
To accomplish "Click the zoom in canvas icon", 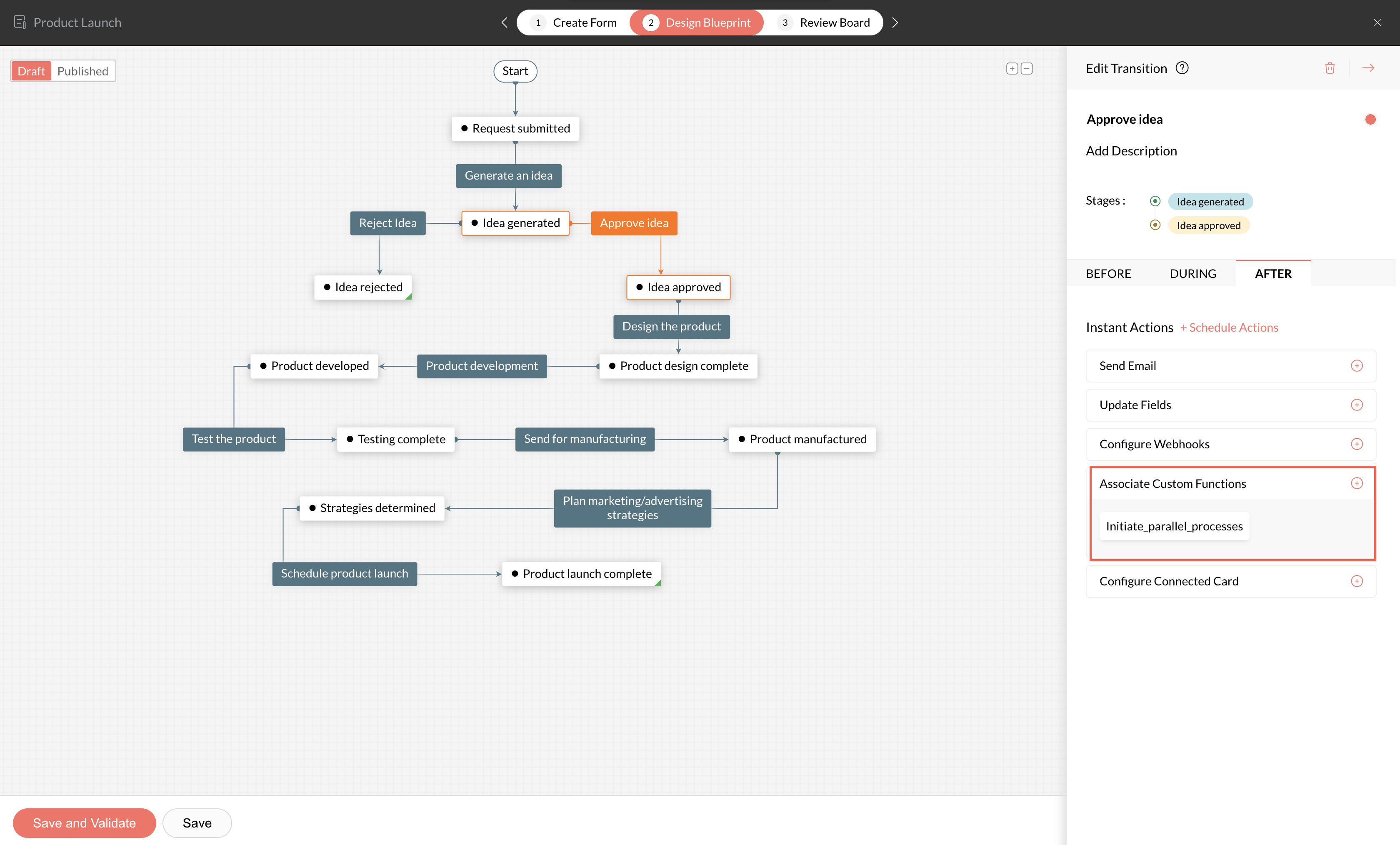I will tap(1012, 69).
